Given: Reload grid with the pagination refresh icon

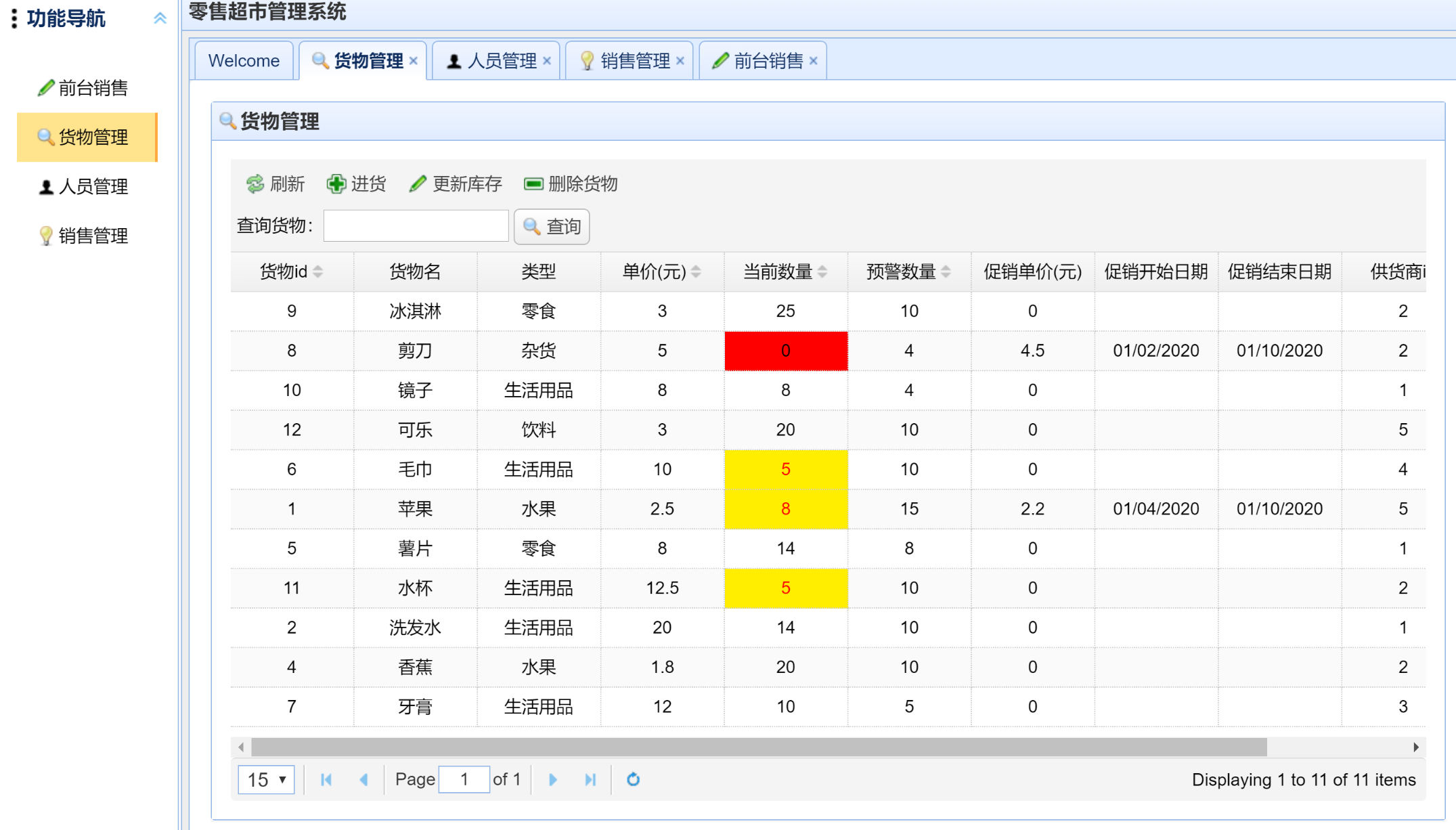Looking at the screenshot, I should click(633, 780).
